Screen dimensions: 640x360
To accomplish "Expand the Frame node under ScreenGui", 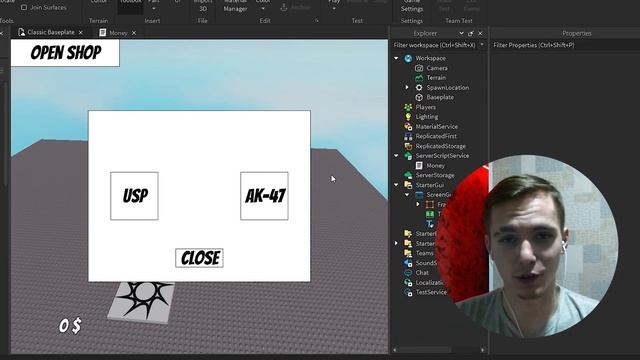I will point(418,204).
